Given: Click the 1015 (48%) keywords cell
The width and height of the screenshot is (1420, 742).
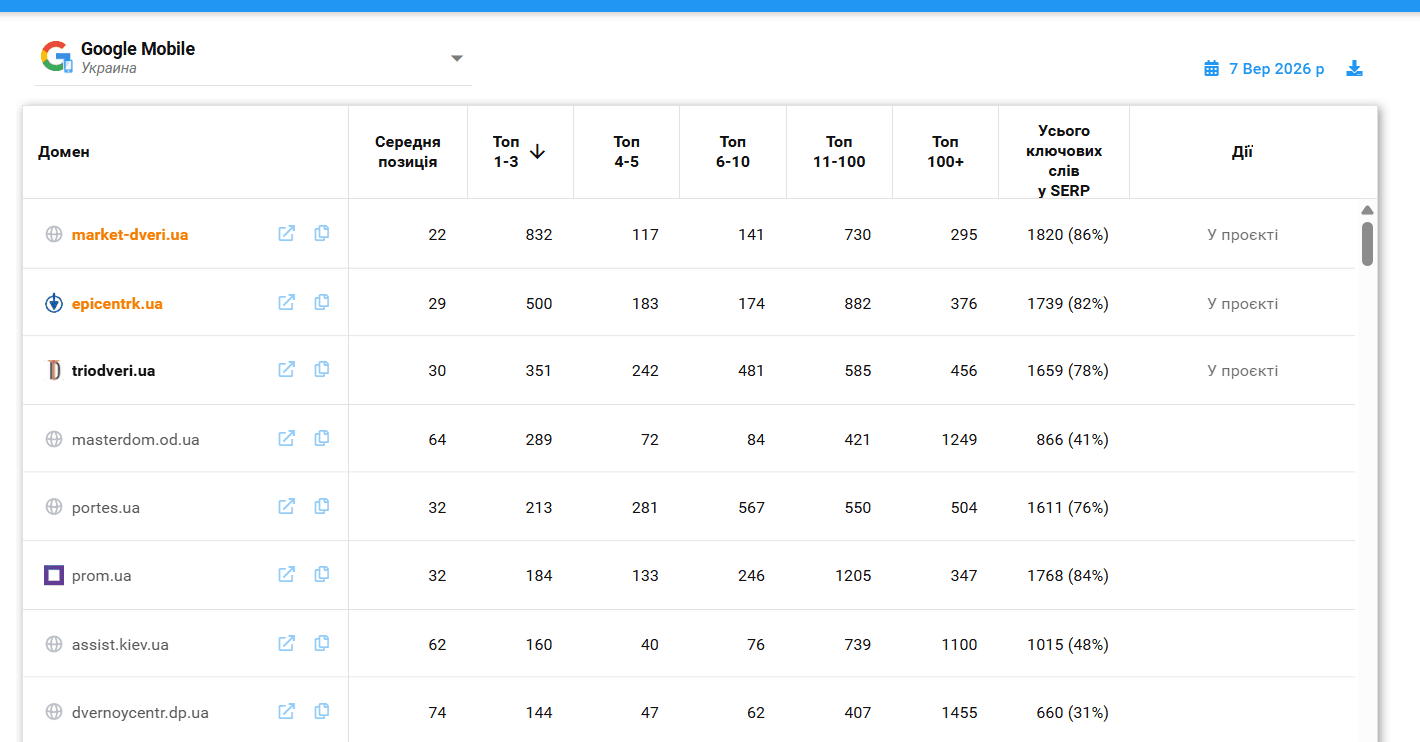Looking at the screenshot, I should 1068,645.
